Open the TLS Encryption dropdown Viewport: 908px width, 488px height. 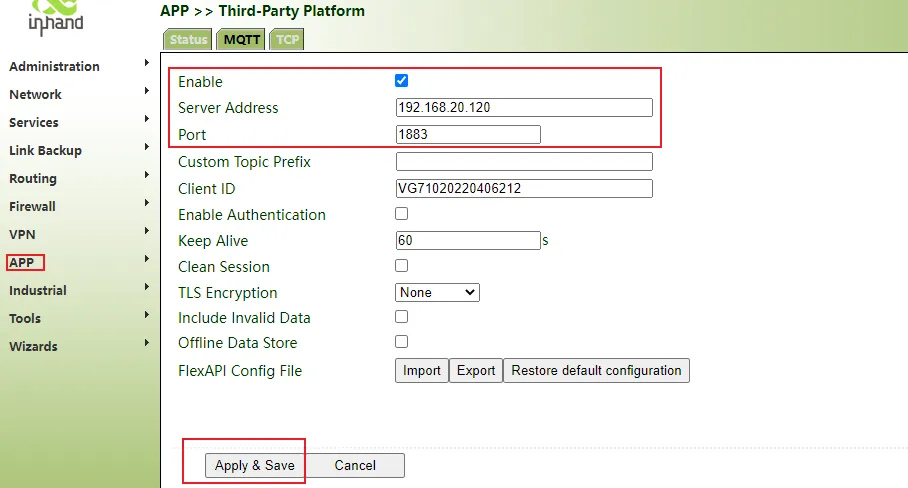click(437, 292)
